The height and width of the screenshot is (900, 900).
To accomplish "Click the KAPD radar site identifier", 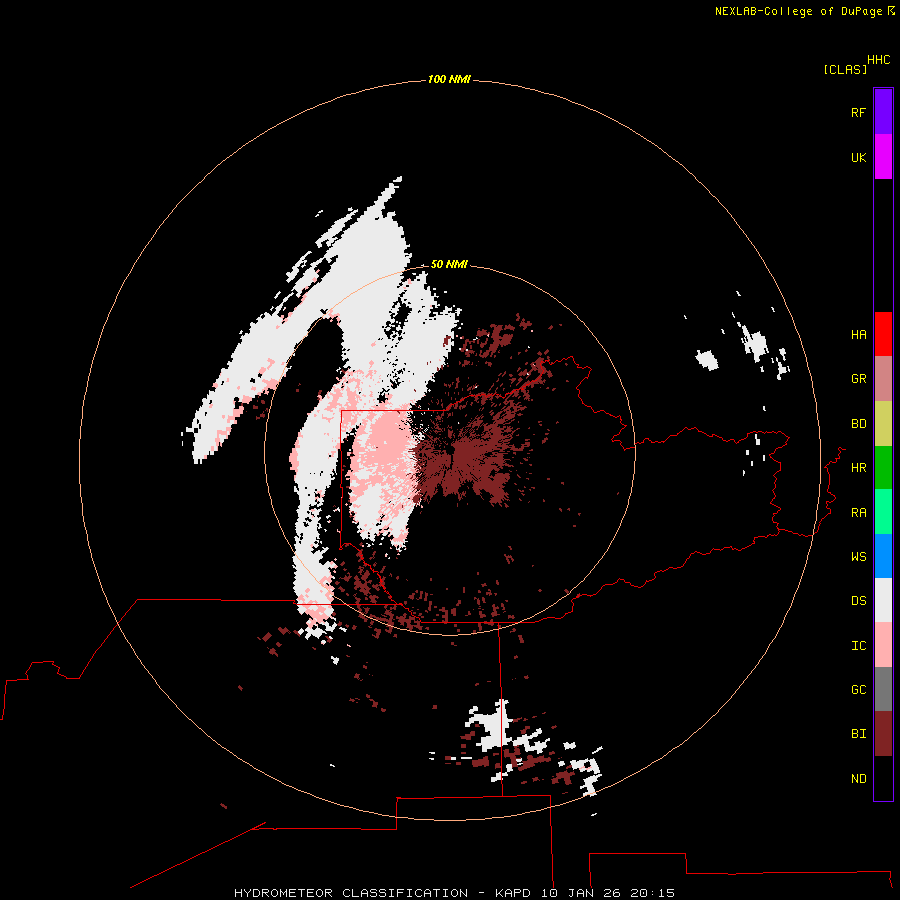I will coord(513,893).
